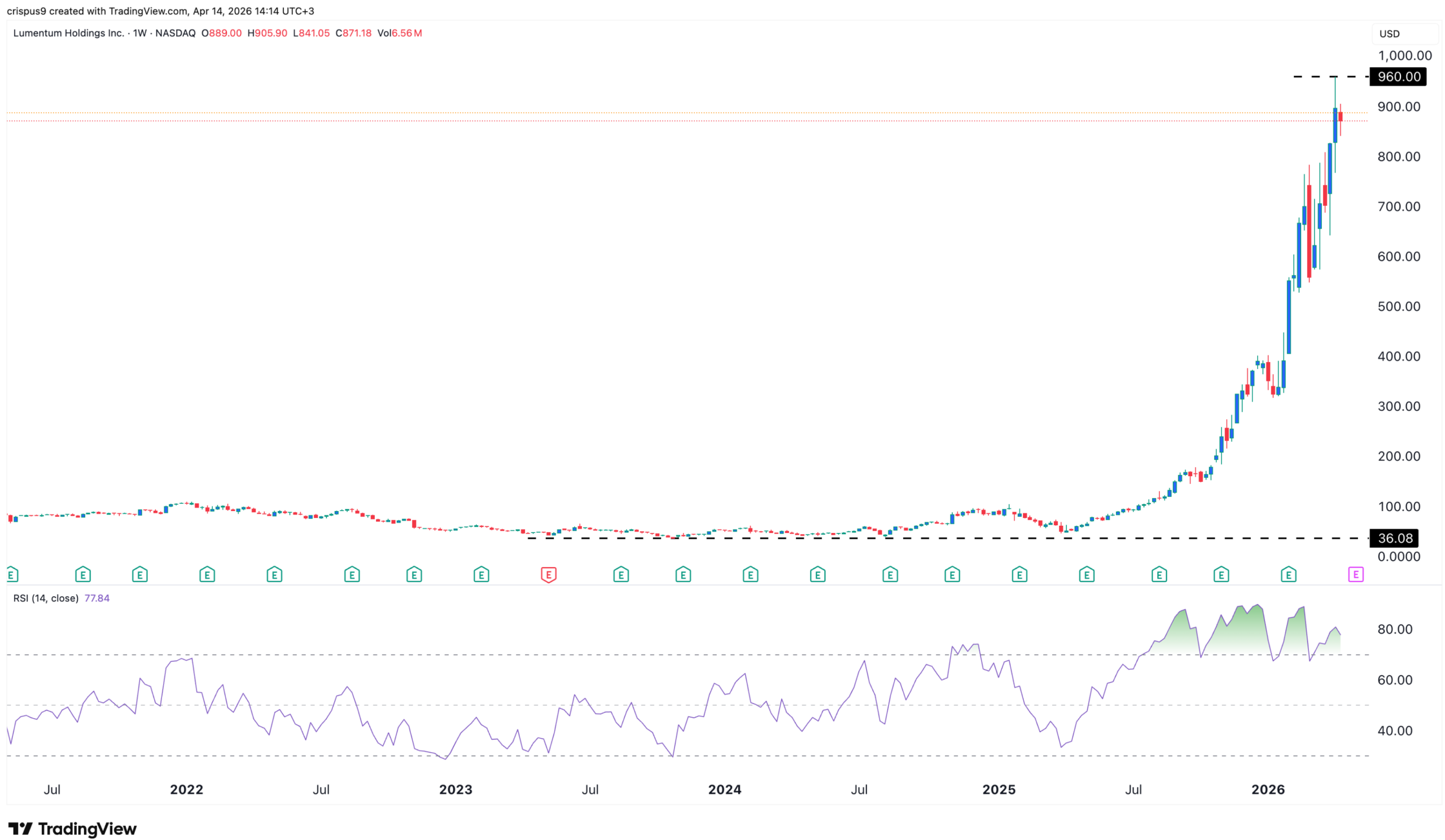
Task: Click the RSI value 77.84
Action: click(x=97, y=598)
